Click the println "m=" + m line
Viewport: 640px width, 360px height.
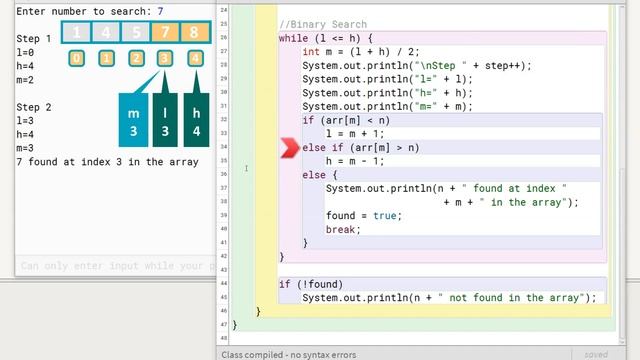pyautogui.click(x=387, y=107)
